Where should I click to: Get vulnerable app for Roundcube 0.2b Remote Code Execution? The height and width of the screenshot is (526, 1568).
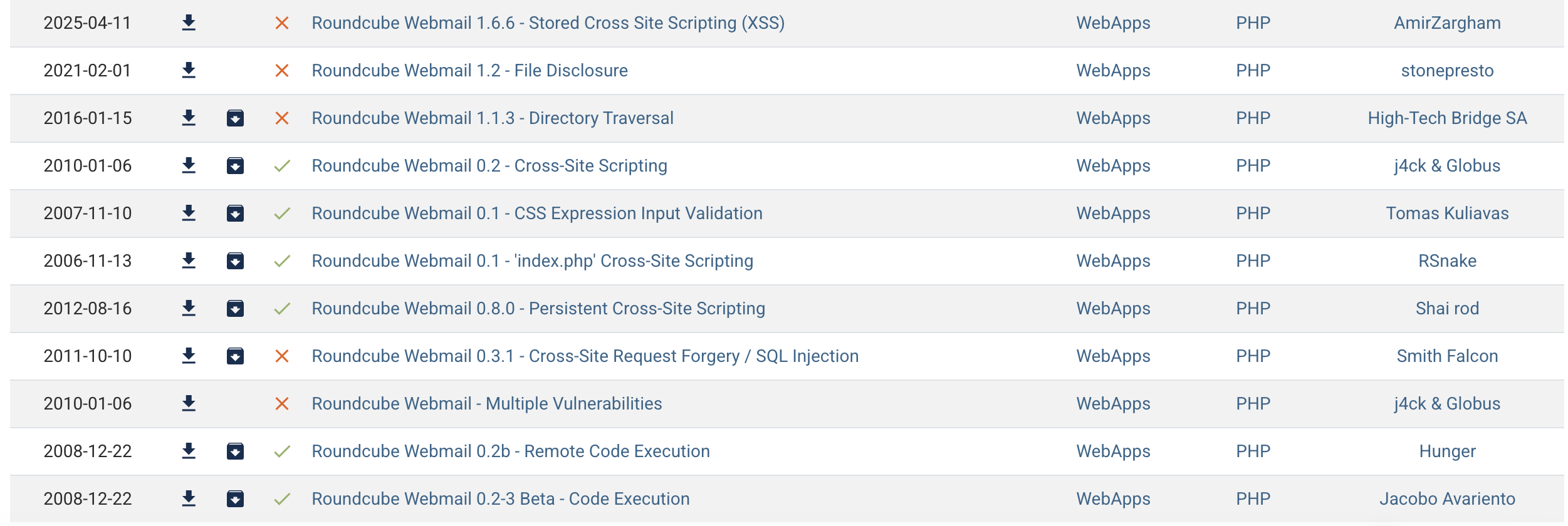pos(235,451)
